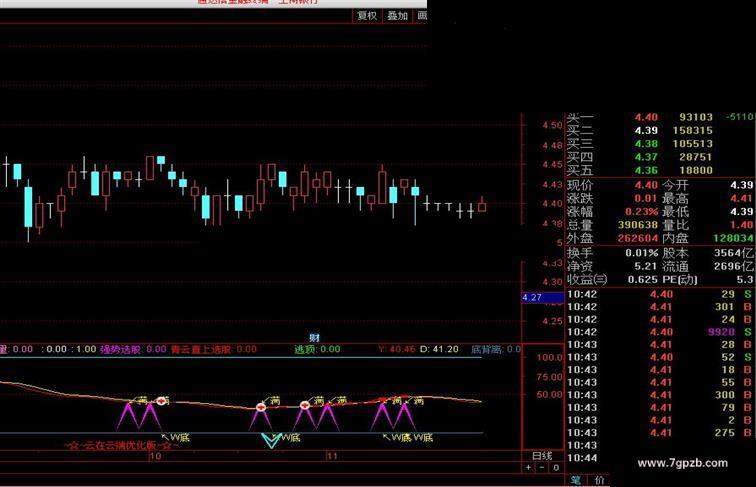Viewport: 756px width, 487px height.
Task: Click the 涨幅 0.23% value
Action: pos(641,212)
